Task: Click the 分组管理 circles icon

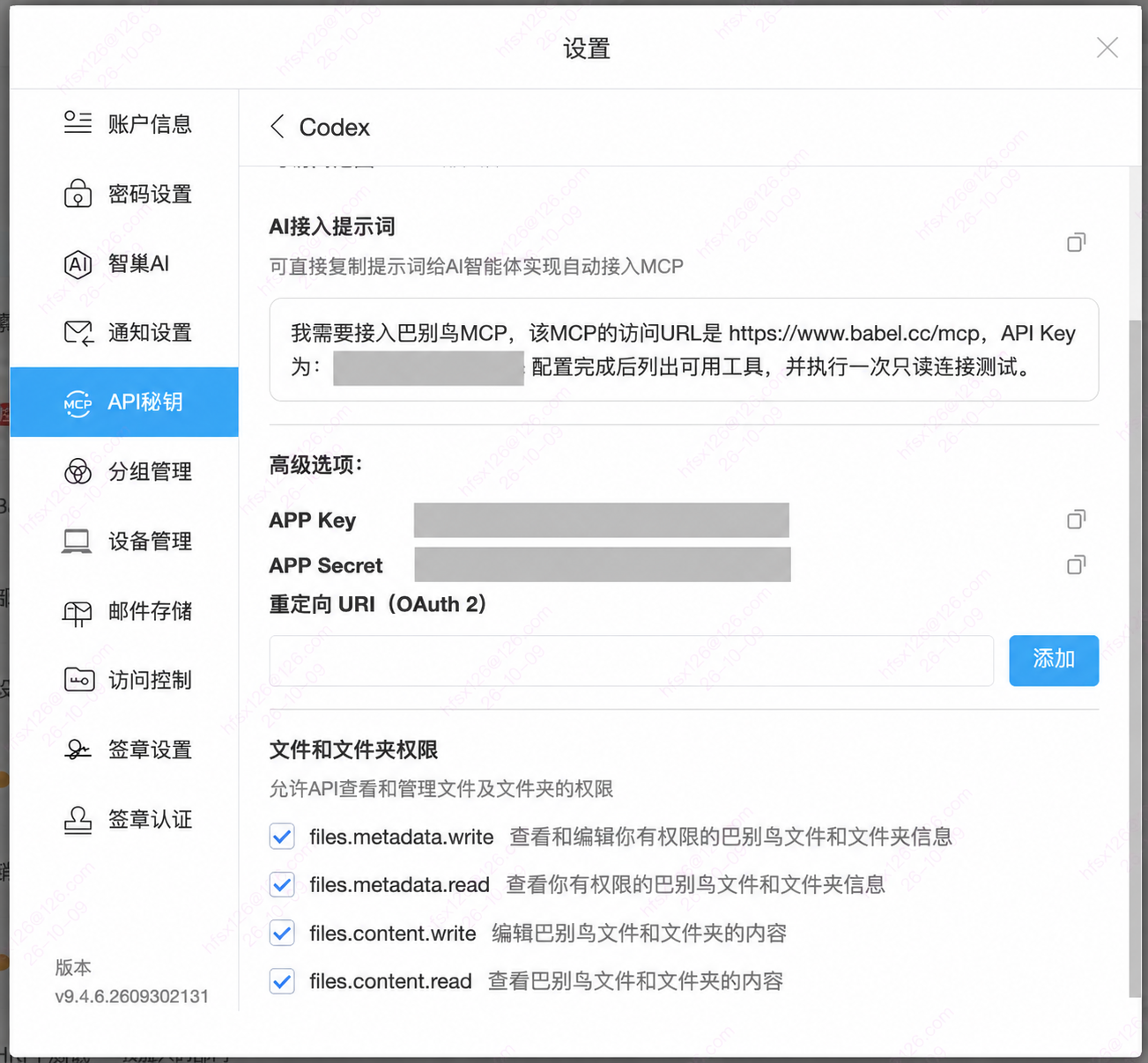Action: 78,471
